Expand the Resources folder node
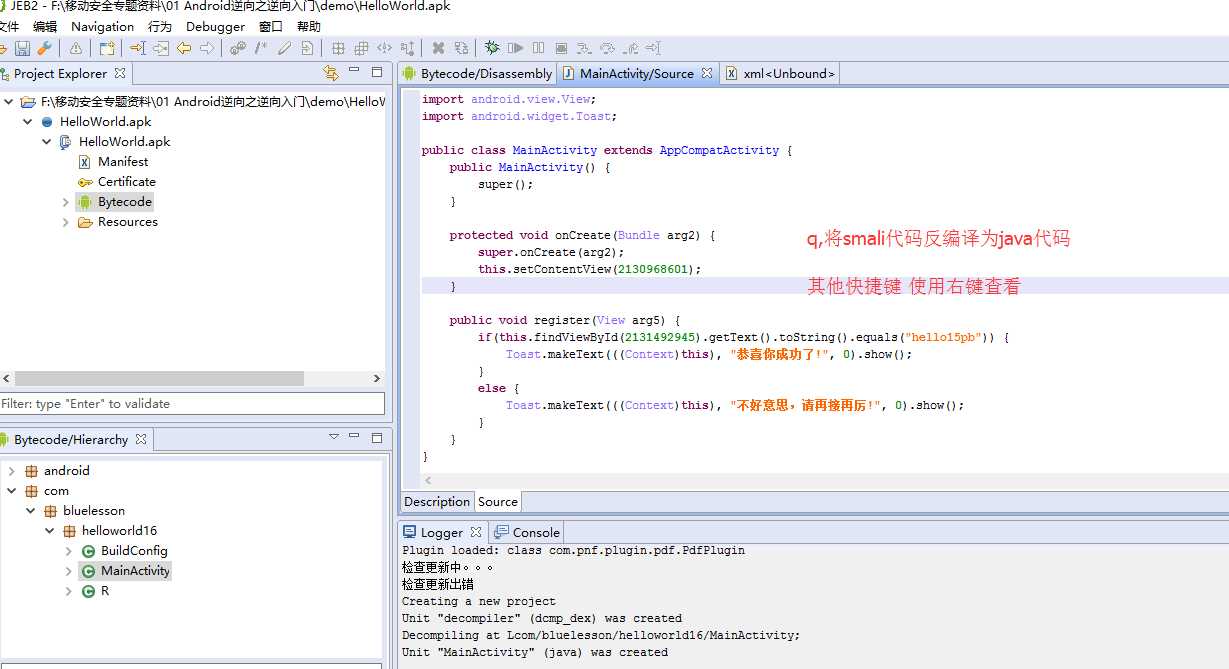The height and width of the screenshot is (669, 1229). [x=66, y=222]
